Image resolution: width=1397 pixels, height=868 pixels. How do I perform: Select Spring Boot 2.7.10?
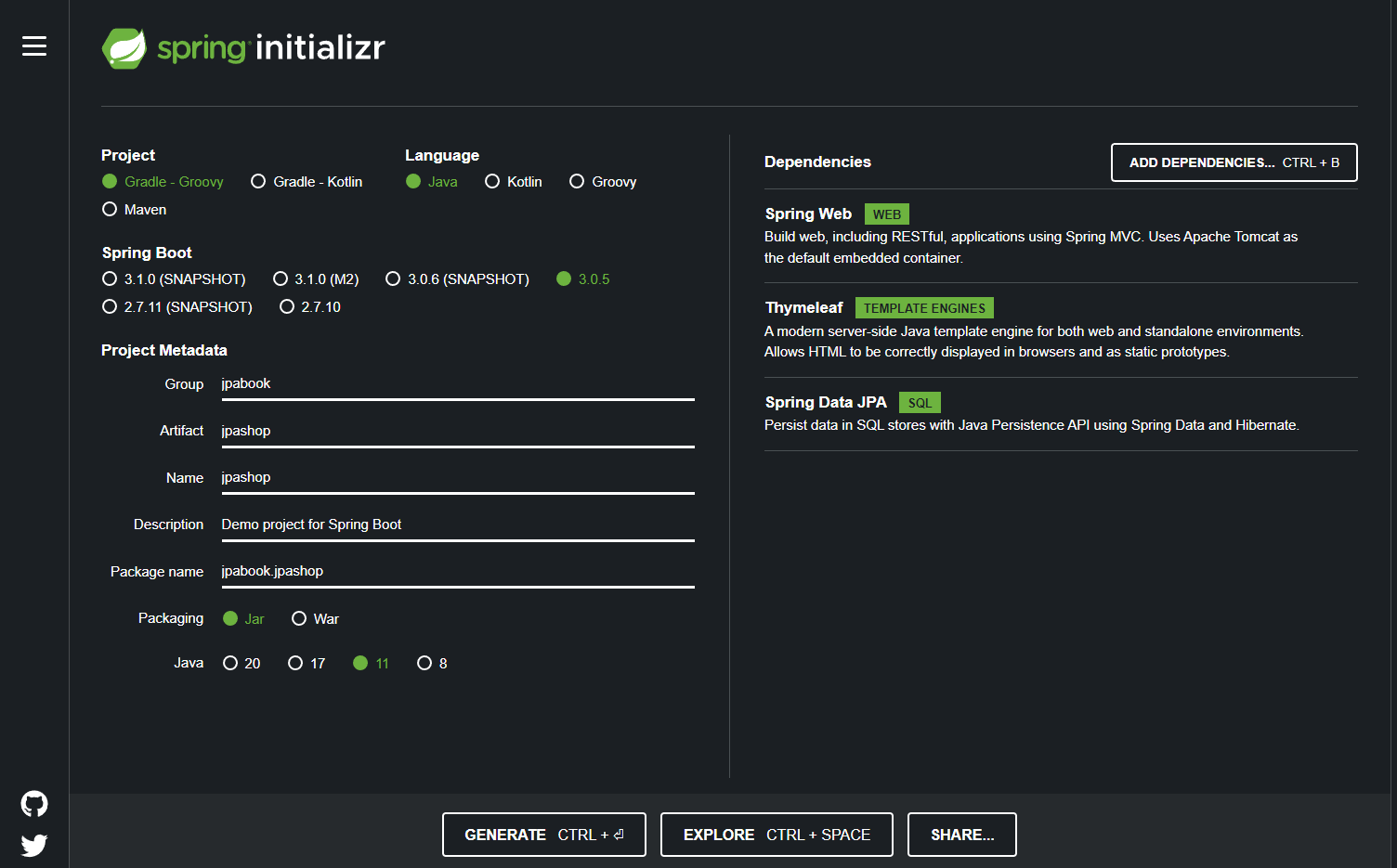tap(310, 307)
